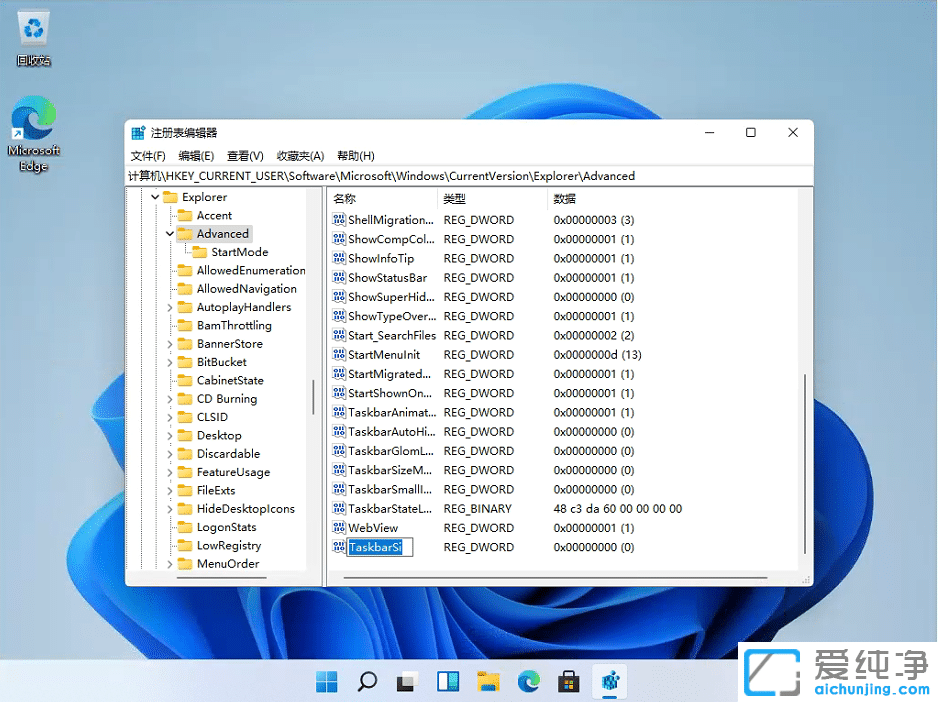Open Microsoft Store from the taskbar
Screen dimensions: 938x702
[x=569, y=681]
